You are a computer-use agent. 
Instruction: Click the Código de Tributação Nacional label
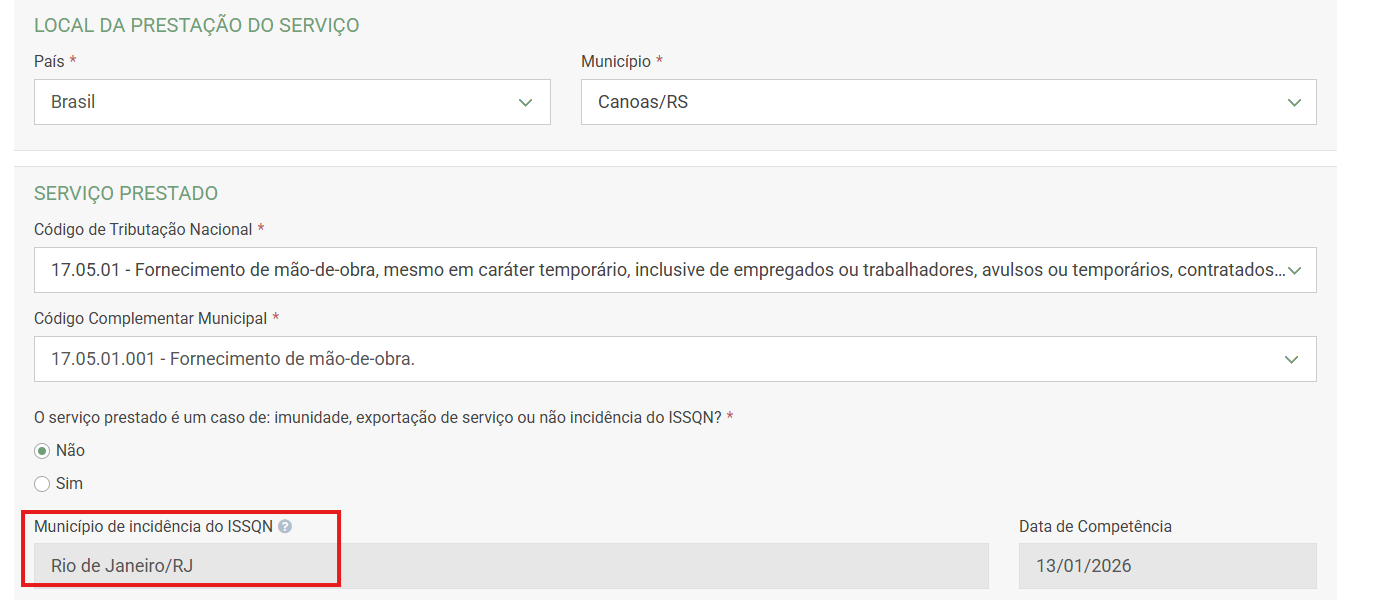click(143, 230)
